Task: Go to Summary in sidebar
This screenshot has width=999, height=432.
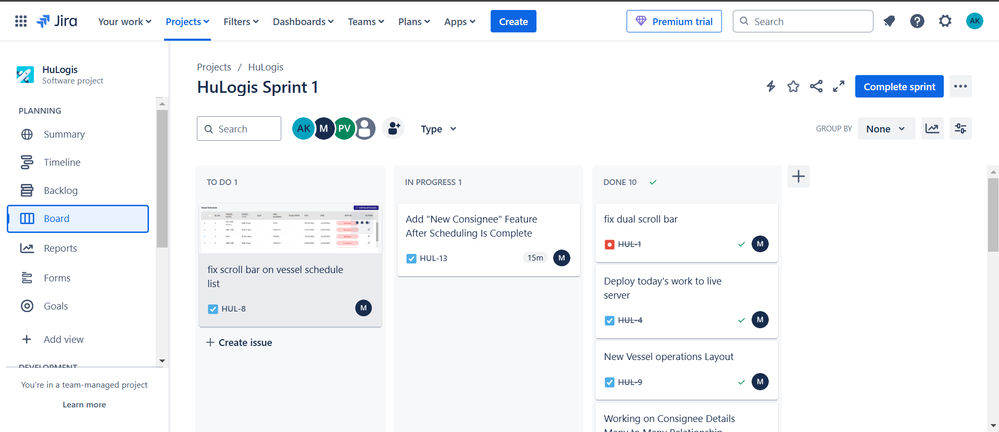Action: point(78,134)
